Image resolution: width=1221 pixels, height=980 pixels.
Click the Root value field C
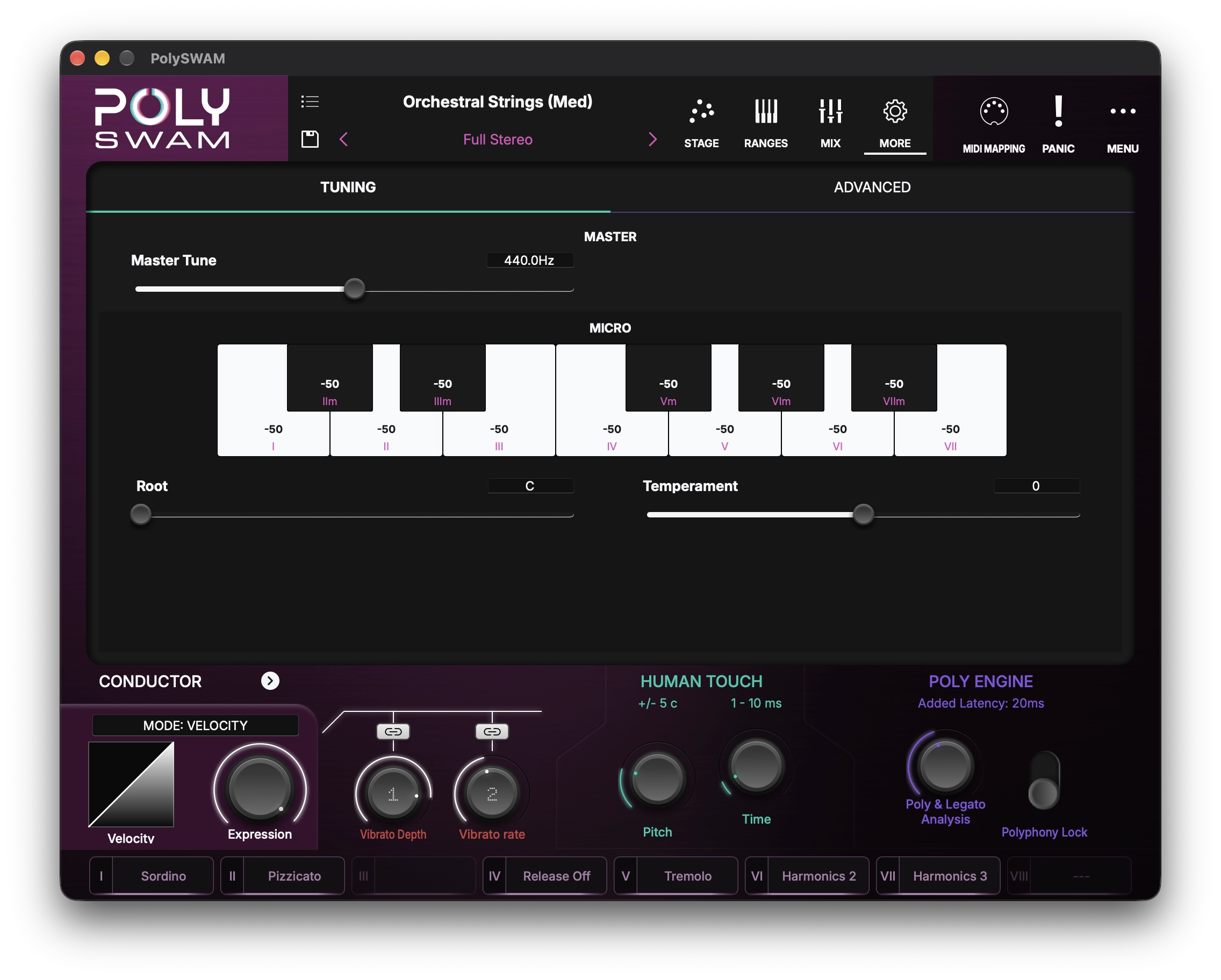(530, 486)
